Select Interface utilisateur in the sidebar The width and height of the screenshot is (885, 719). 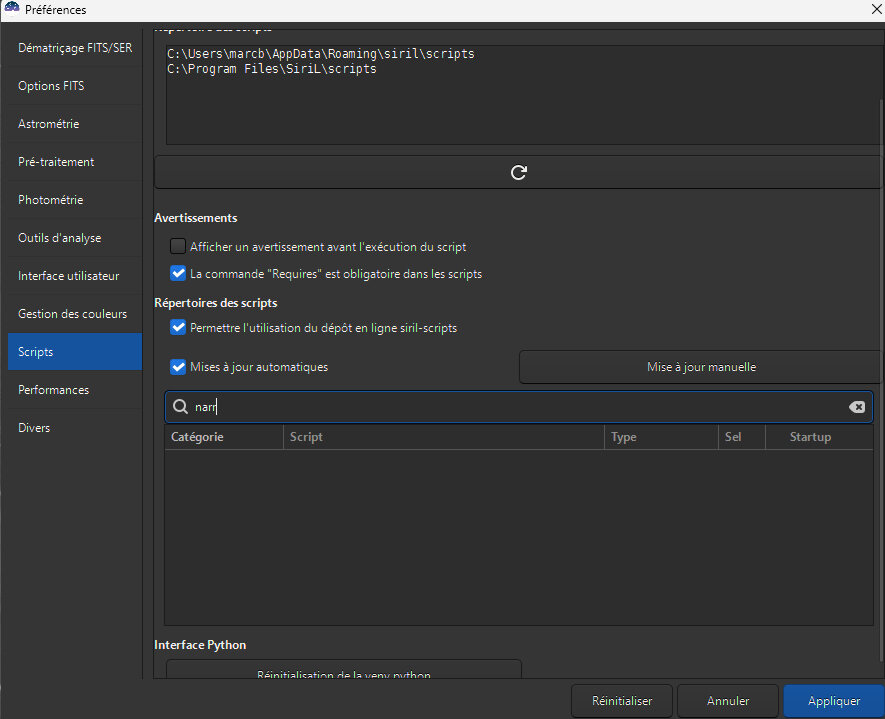[75, 276]
